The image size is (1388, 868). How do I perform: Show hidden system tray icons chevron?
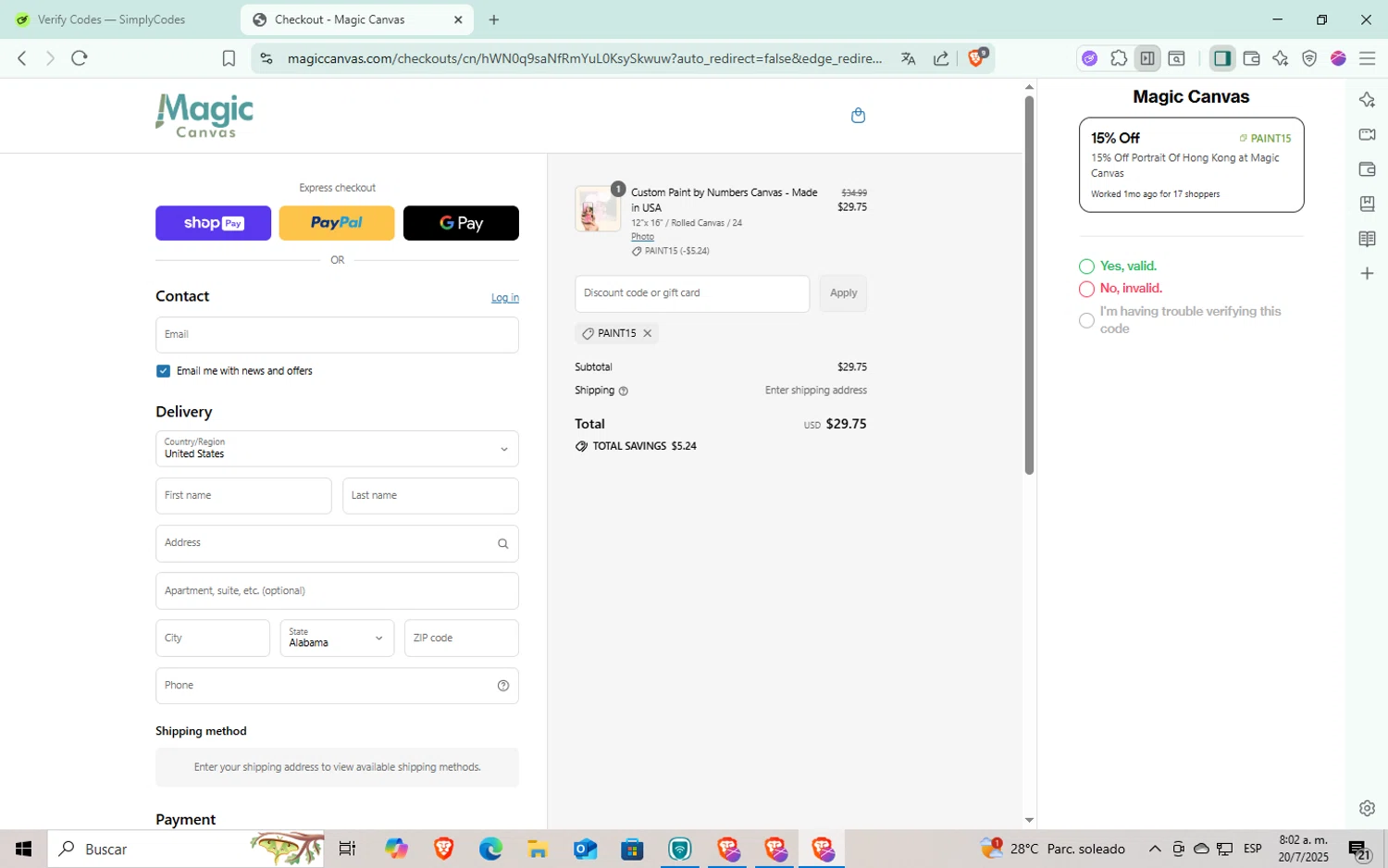1155,849
